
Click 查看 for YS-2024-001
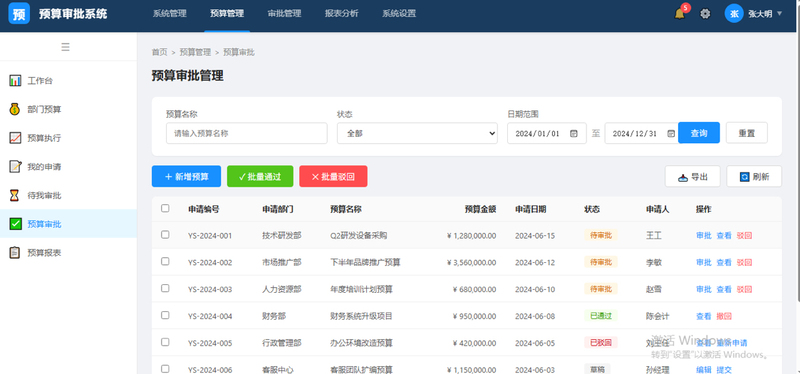click(x=724, y=236)
